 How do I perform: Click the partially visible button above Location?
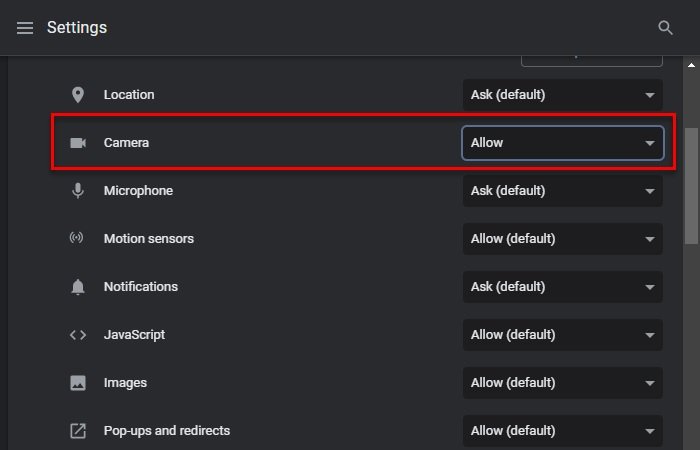pos(592,60)
